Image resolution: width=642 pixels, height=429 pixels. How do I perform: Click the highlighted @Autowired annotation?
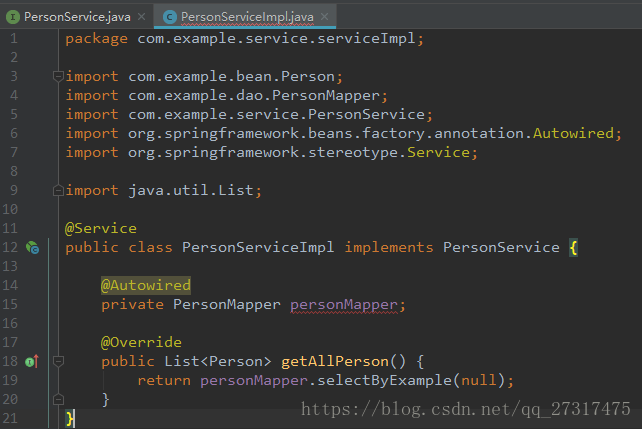(x=146, y=285)
